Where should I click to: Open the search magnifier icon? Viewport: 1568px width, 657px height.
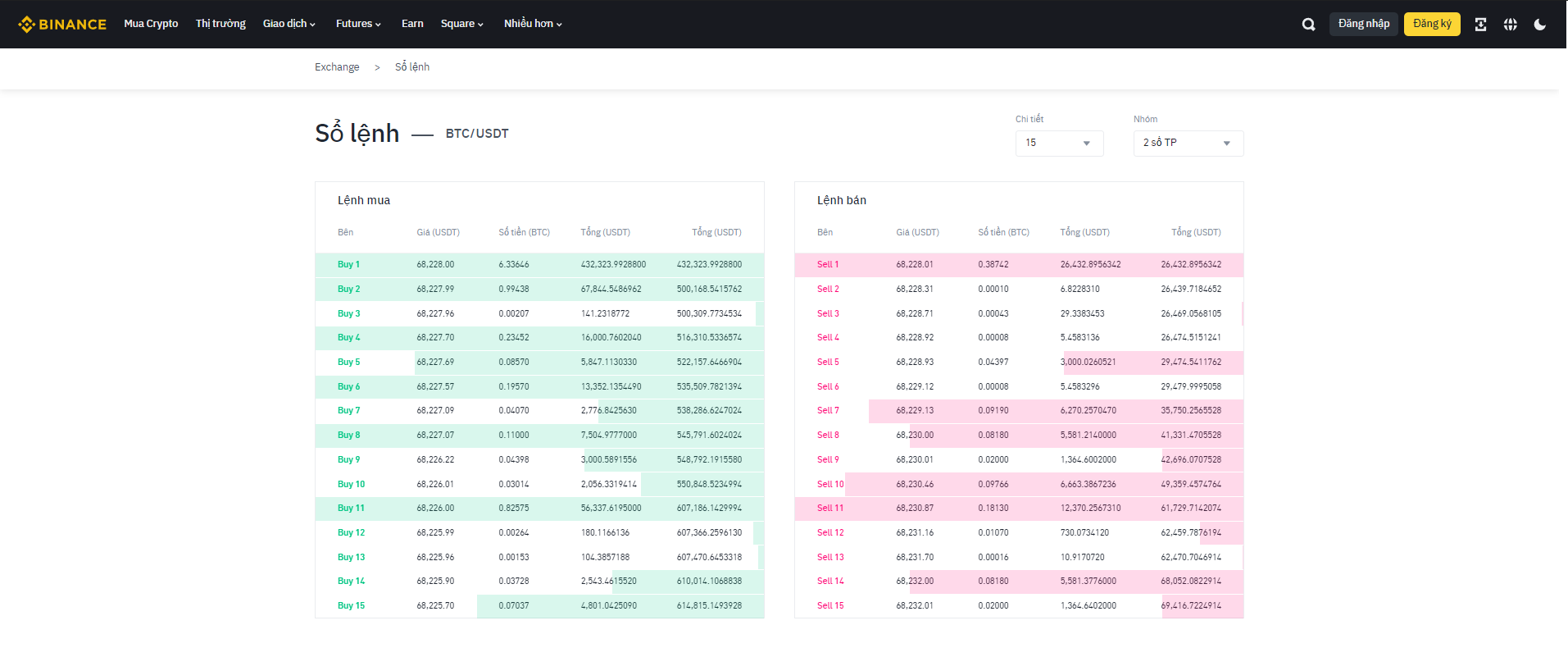[1308, 25]
